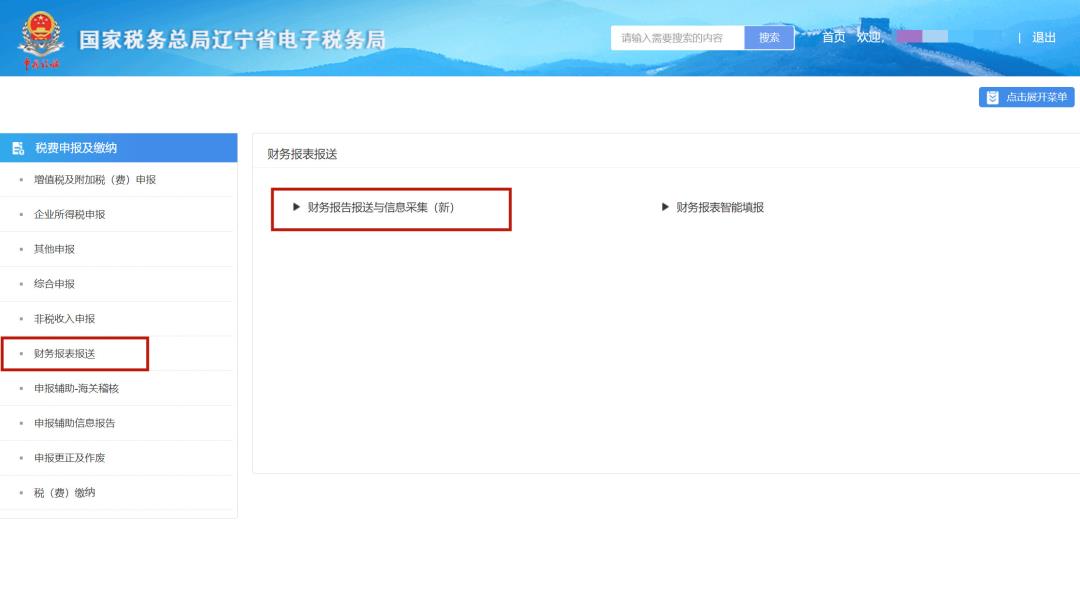Open 税（费）缴纳 sidebar entry
The height and width of the screenshot is (602, 1080).
tap(64, 493)
